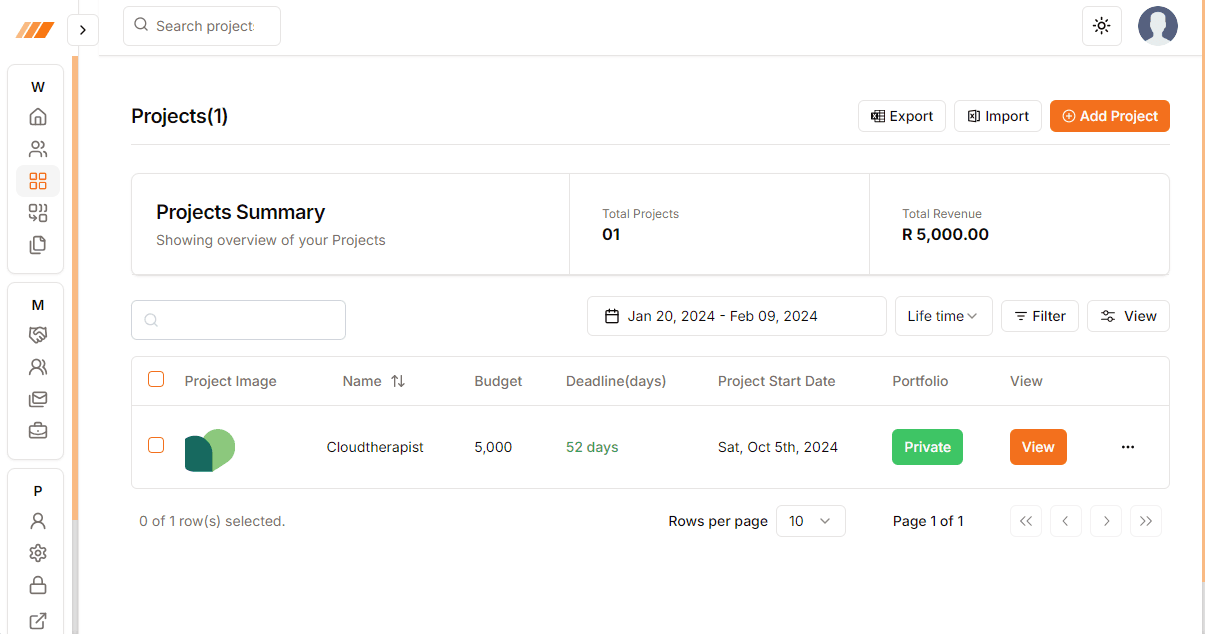Check the select-all checkbox in table header
Image resolution: width=1205 pixels, height=634 pixels.
point(156,379)
